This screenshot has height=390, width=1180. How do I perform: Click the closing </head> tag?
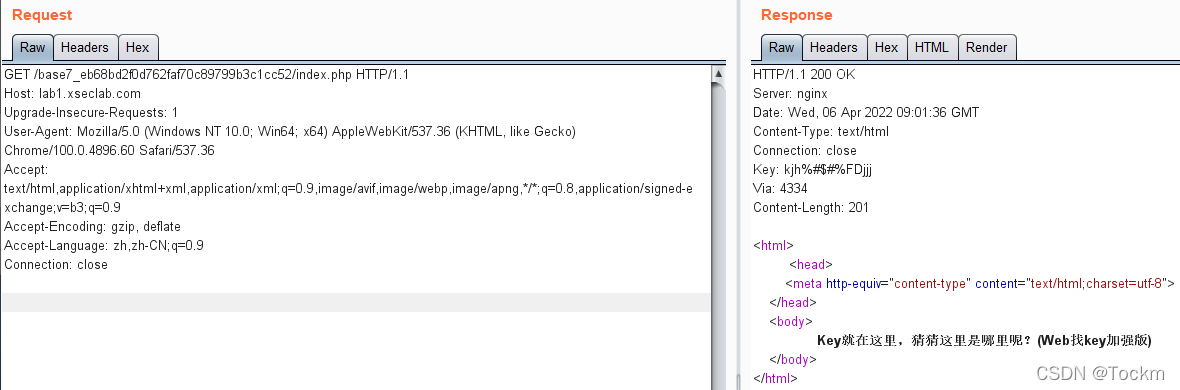[792, 303]
